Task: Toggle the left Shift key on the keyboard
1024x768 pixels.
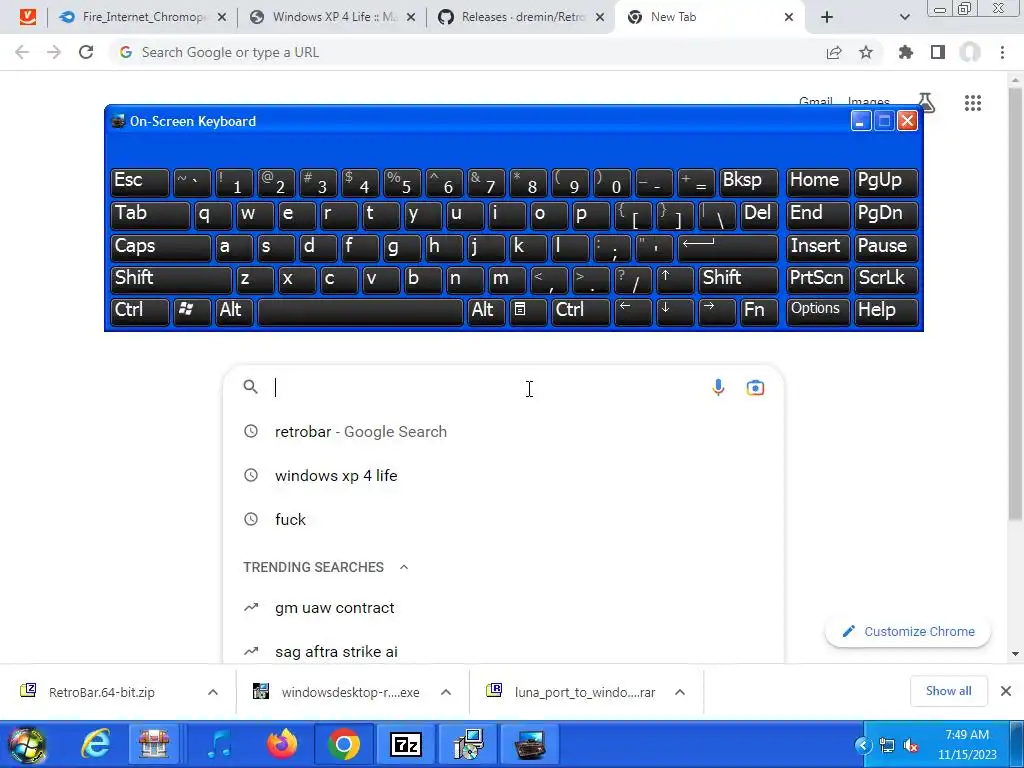Action: 172,280
